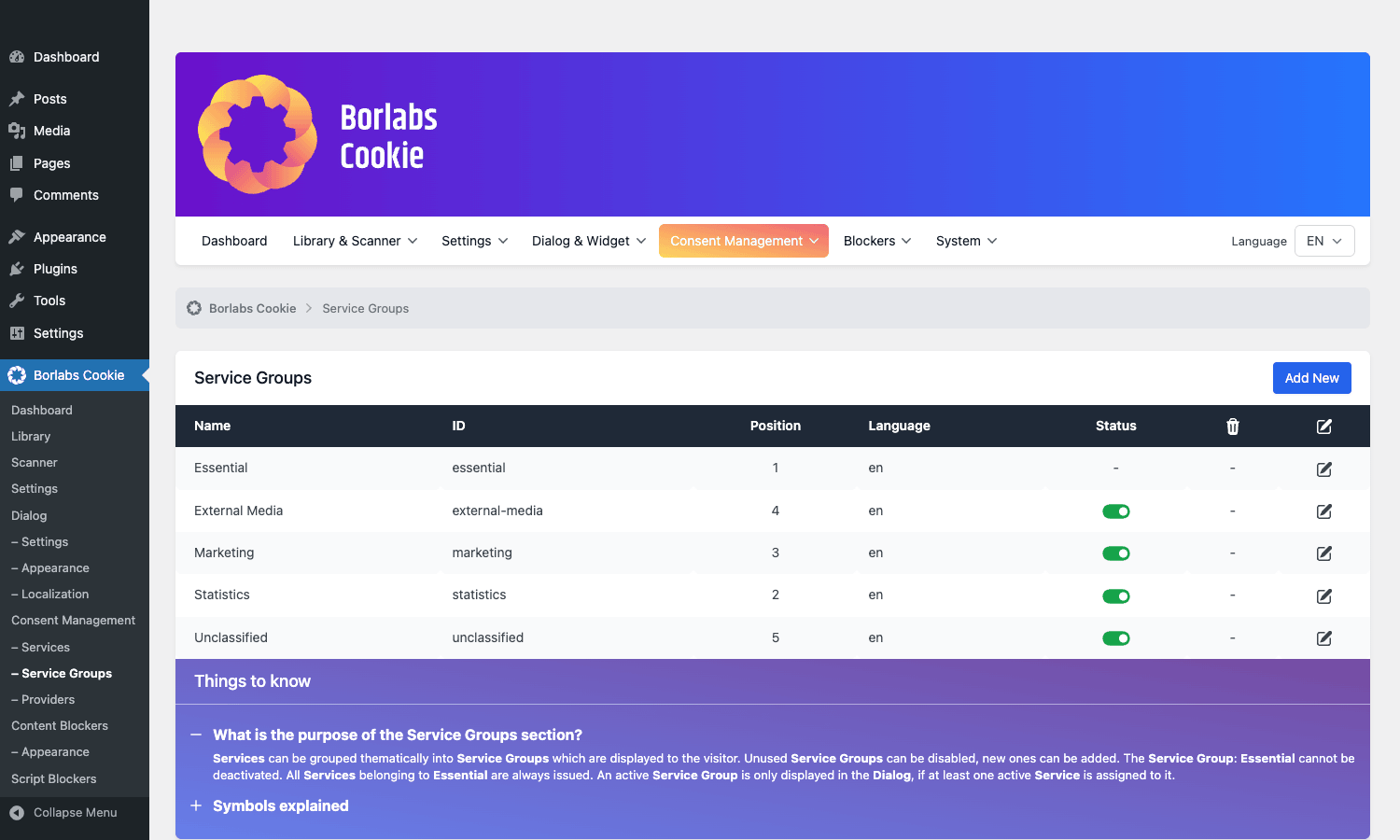Edit the External Media service group
Viewport: 1400px width, 840px height.
1324,511
